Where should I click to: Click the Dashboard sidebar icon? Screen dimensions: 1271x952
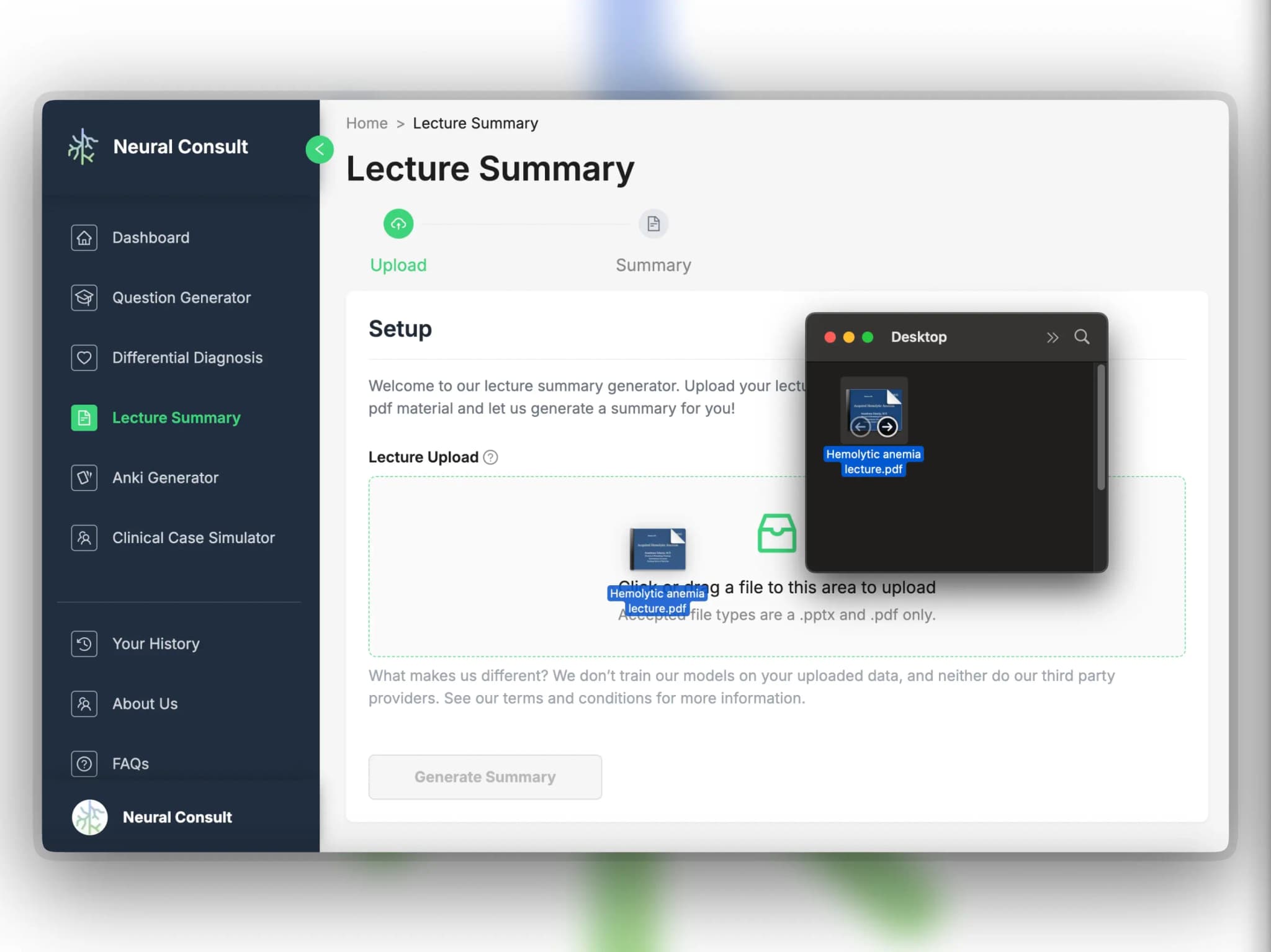pyautogui.click(x=85, y=237)
